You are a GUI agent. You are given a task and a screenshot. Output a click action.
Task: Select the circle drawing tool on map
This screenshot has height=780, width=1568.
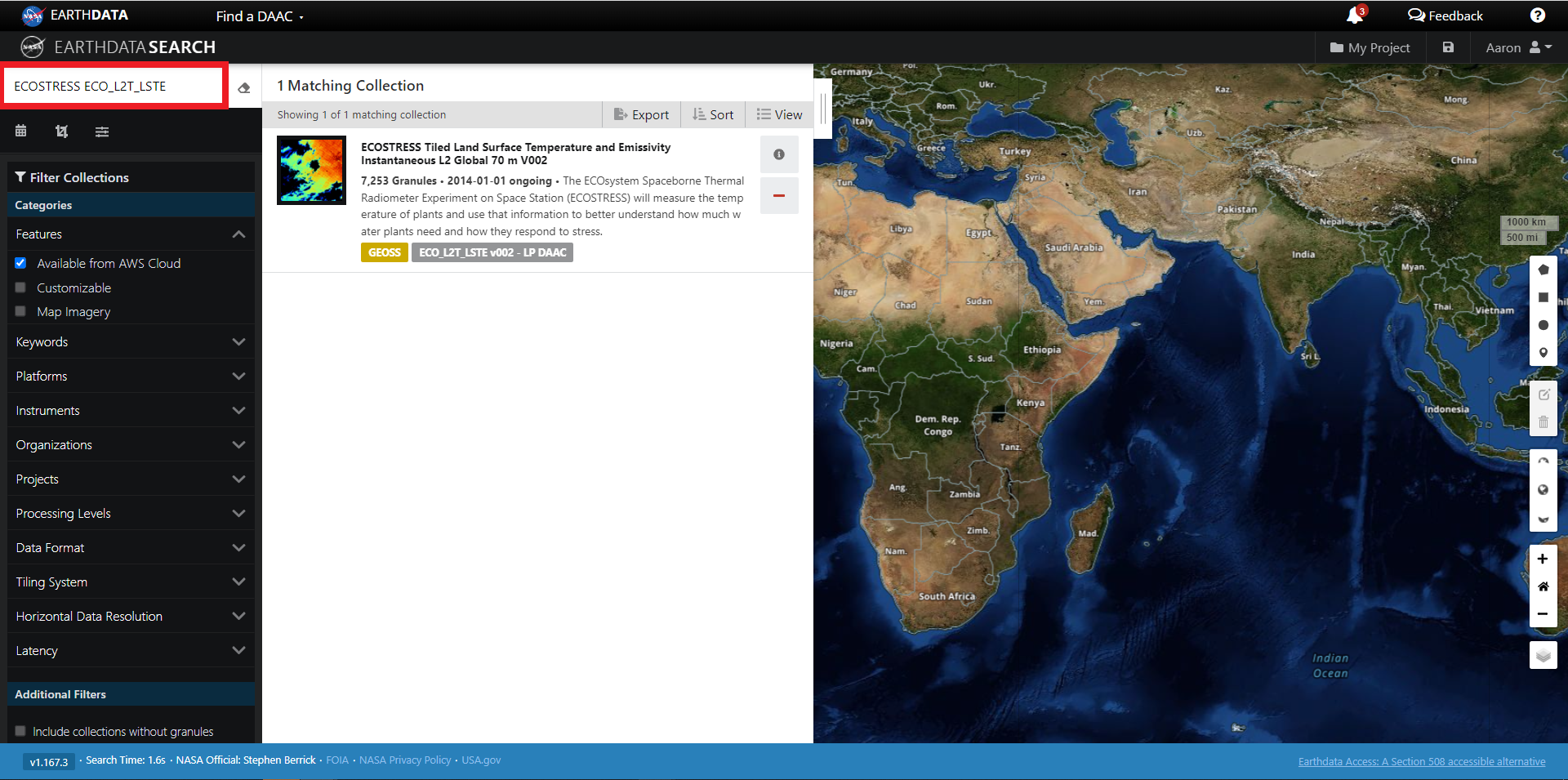(x=1543, y=325)
